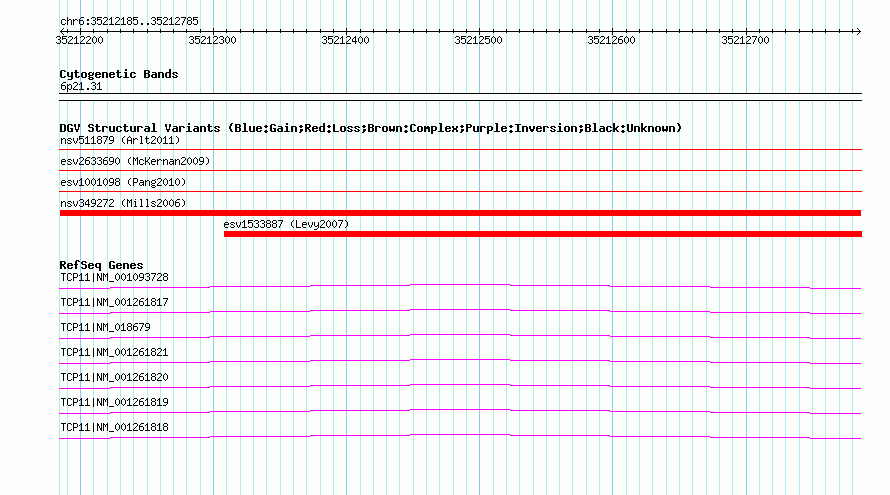Select transcript TCP11|NM_018679
Viewport: 890px width, 495px height.
click(x=106, y=328)
